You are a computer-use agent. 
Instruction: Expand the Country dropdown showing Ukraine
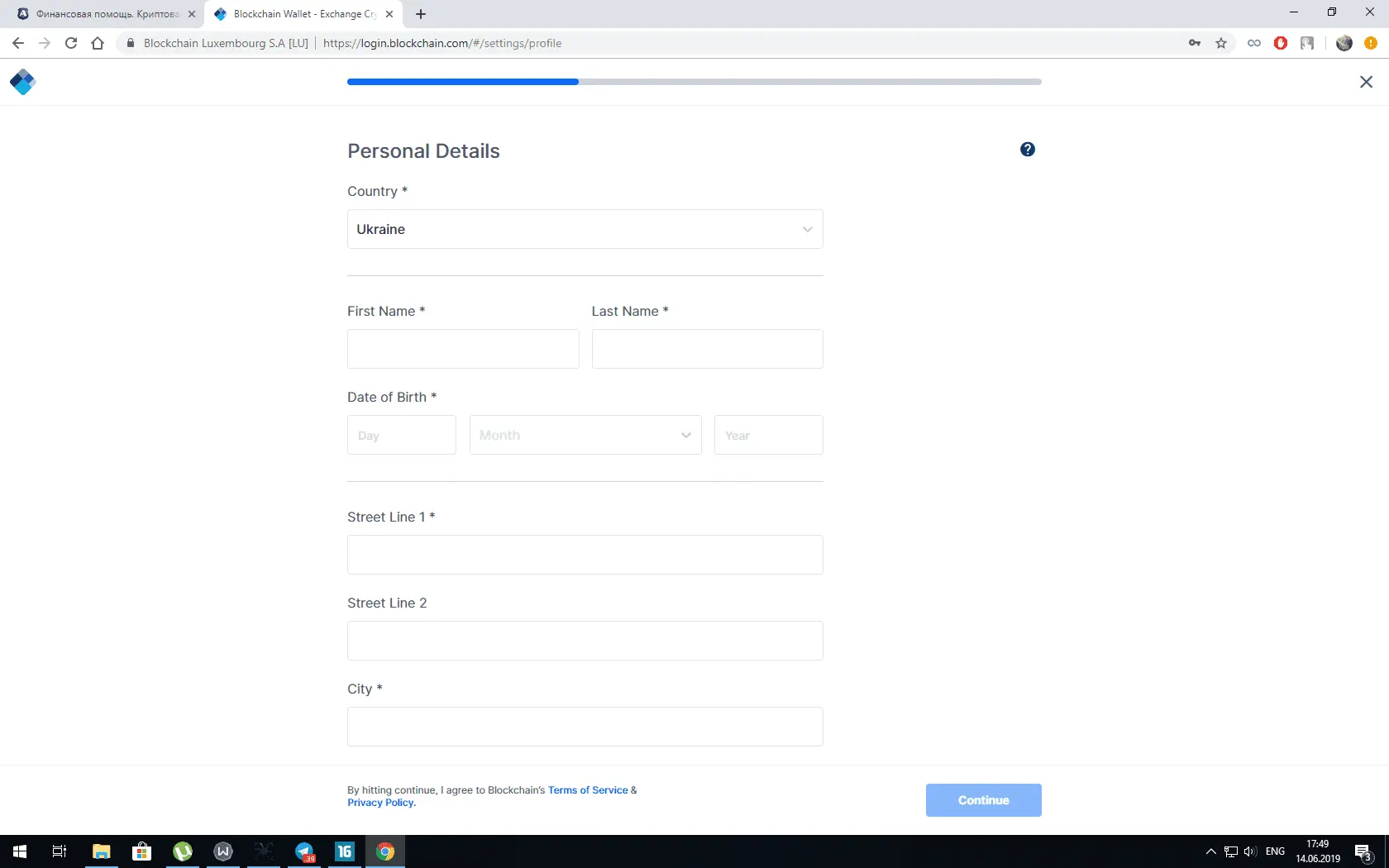pyautogui.click(x=585, y=229)
